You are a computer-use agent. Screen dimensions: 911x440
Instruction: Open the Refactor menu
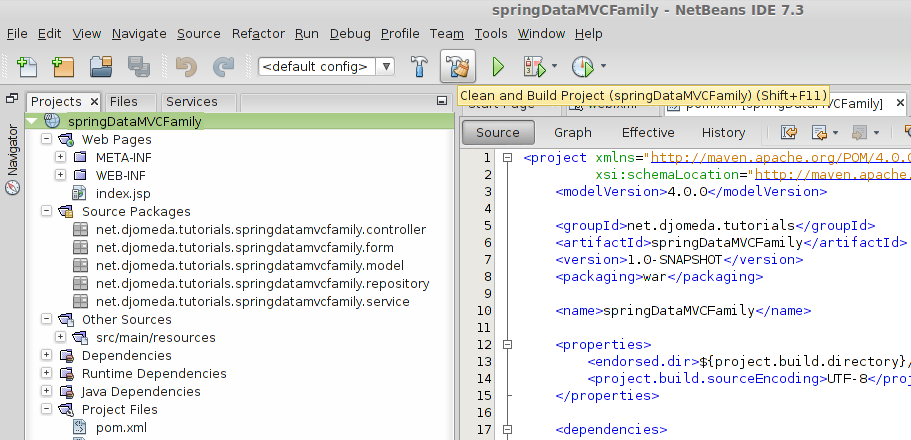[x=258, y=34]
